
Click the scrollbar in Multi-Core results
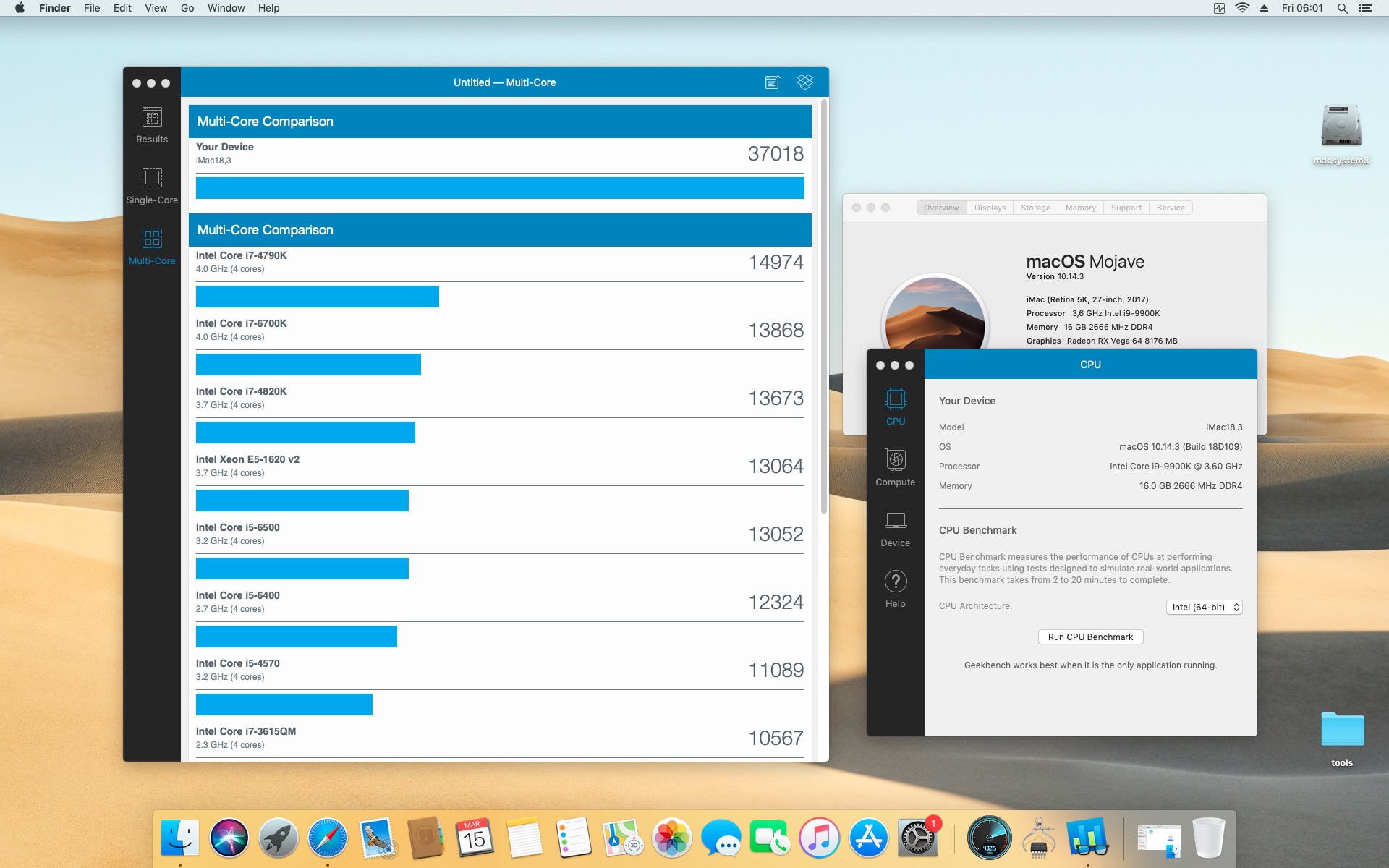tap(823, 307)
